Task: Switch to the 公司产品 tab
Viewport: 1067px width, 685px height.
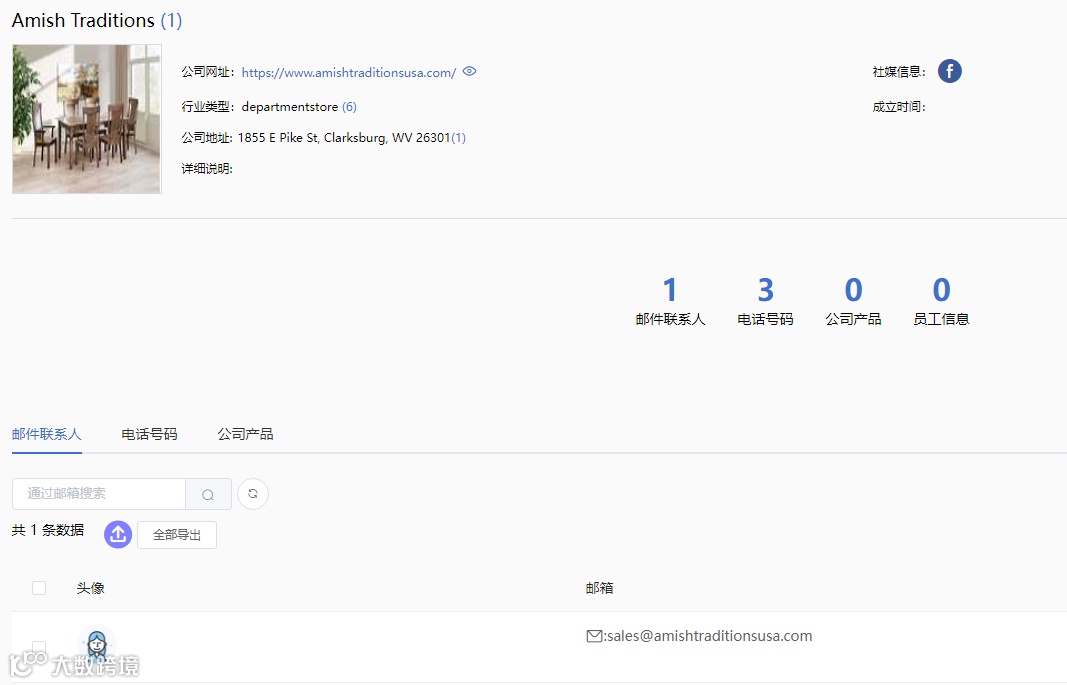Action: point(245,434)
